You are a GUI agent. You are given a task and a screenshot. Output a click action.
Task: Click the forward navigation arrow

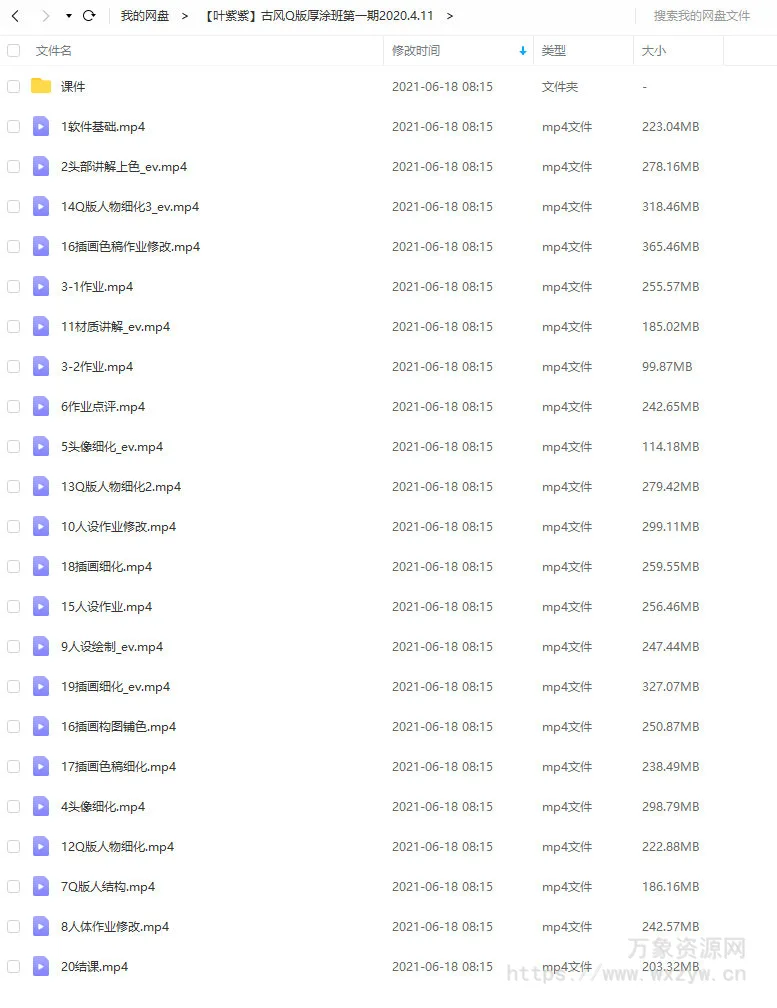click(x=46, y=15)
